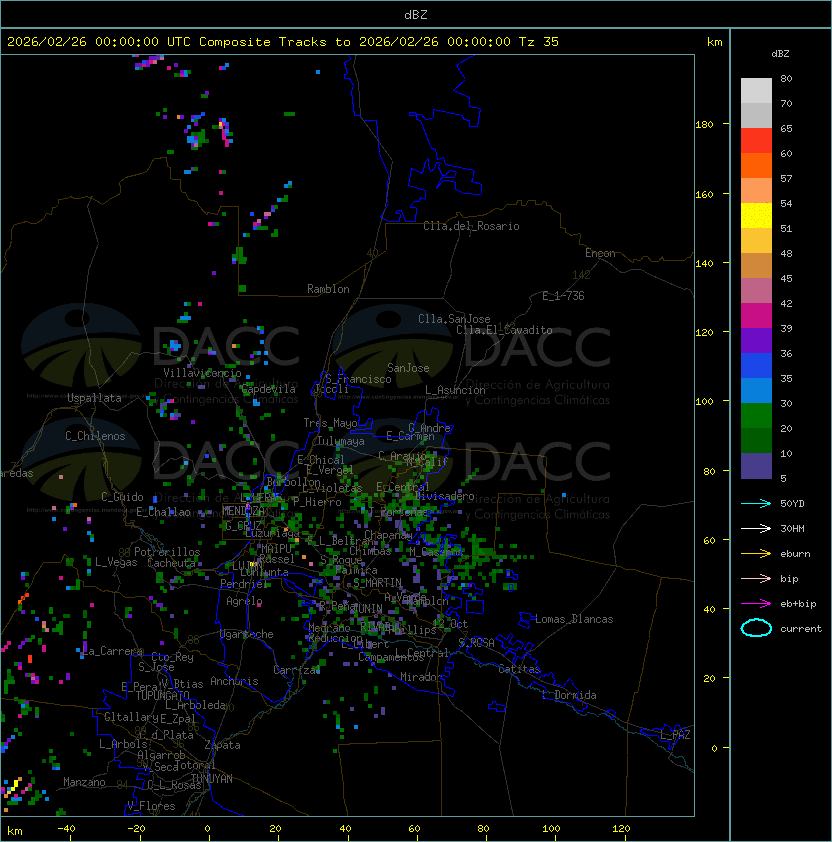The image size is (832, 842).
Task: Click the 'dBZ' title at the top
Action: pos(416,14)
